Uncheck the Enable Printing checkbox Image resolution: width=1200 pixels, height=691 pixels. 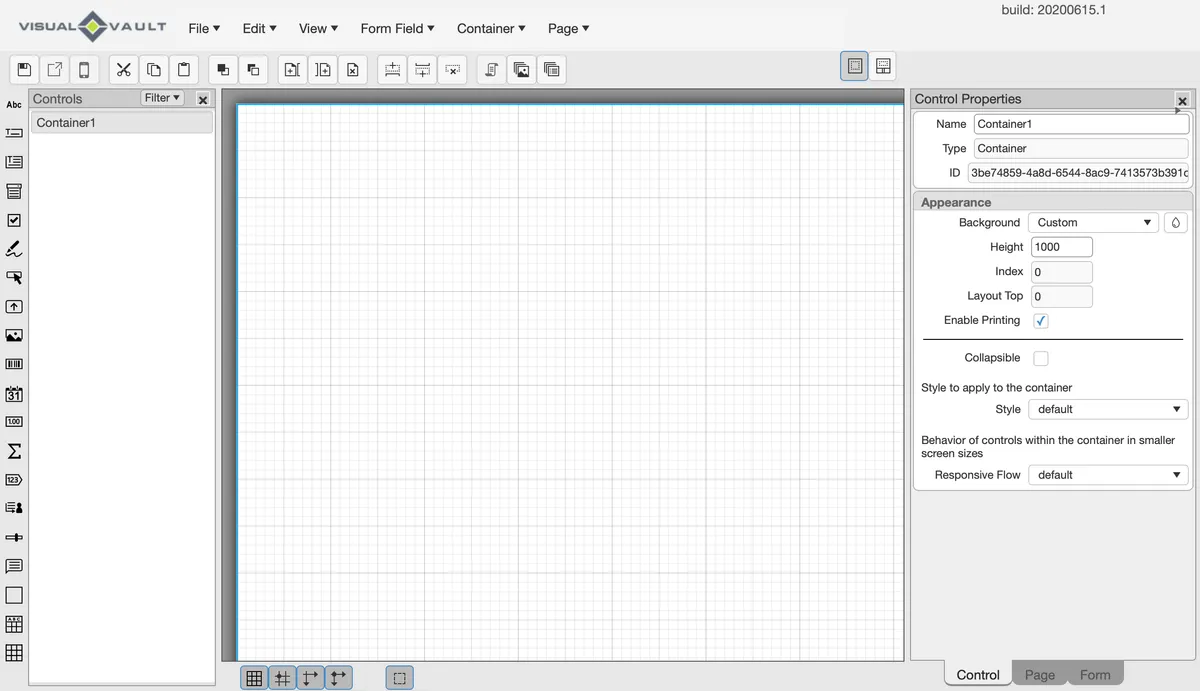coord(1041,320)
